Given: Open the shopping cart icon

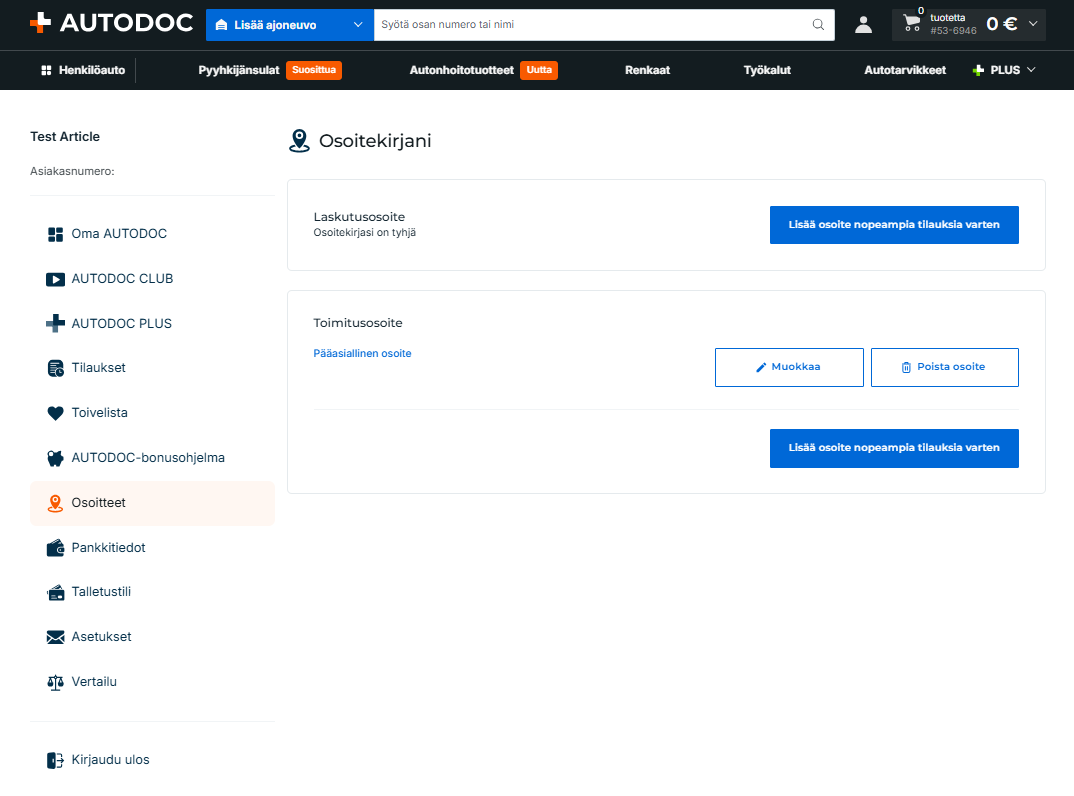Looking at the screenshot, I should click(912, 23).
